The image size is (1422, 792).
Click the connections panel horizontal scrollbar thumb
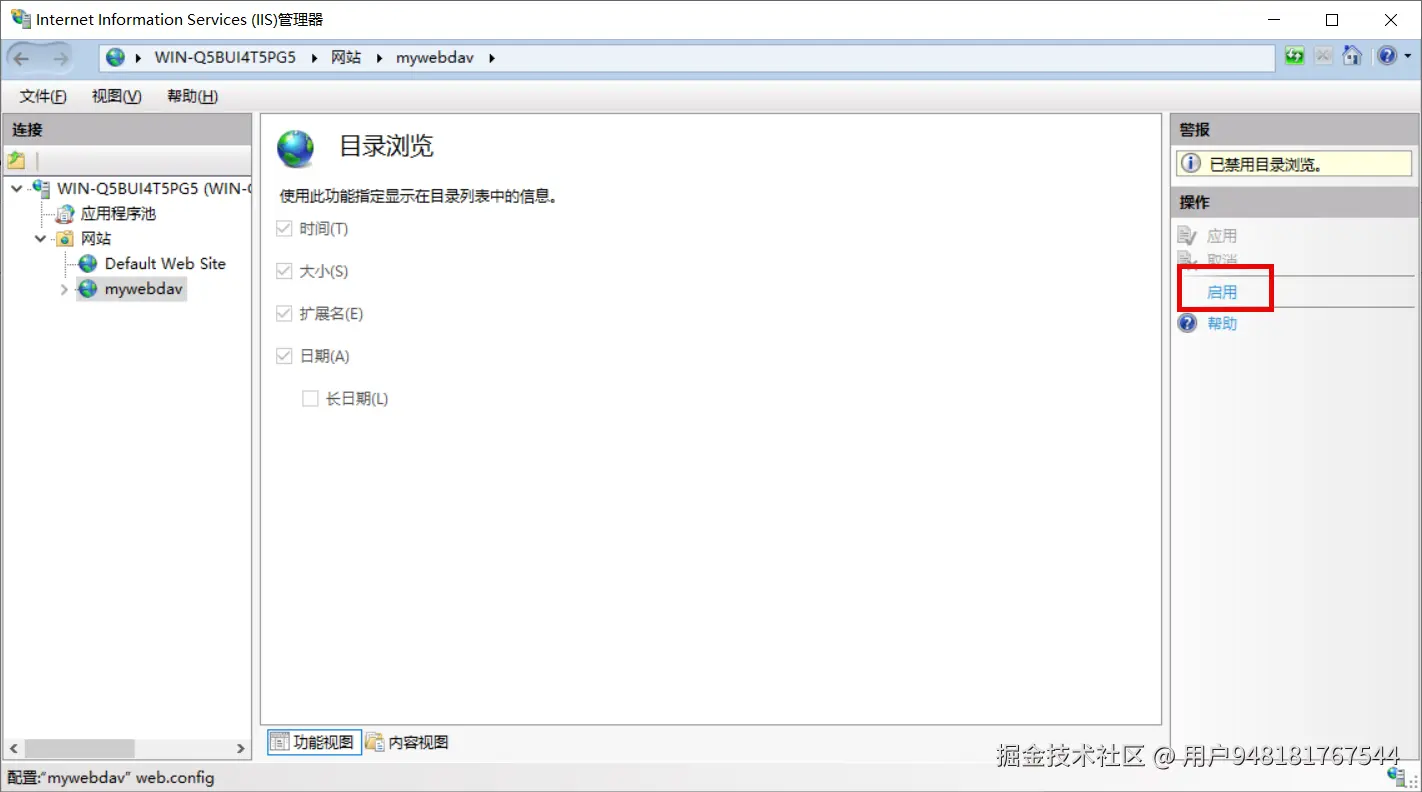80,748
